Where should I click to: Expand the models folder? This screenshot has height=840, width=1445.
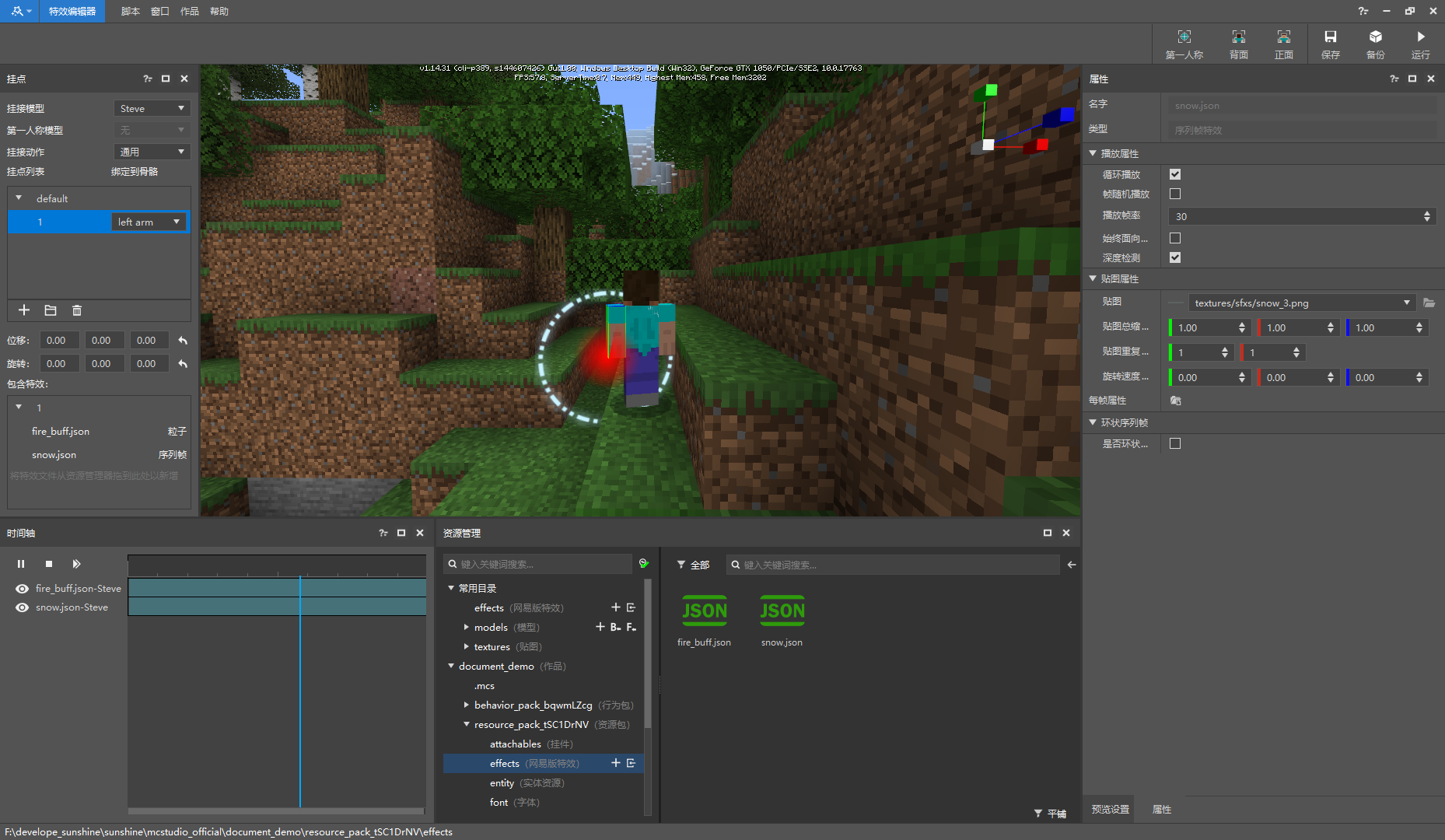coord(466,627)
